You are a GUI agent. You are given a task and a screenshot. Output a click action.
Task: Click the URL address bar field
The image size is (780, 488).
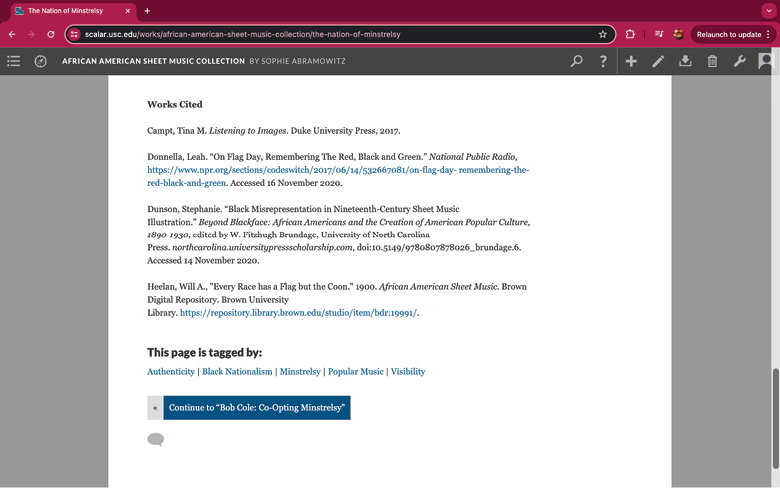(330, 34)
